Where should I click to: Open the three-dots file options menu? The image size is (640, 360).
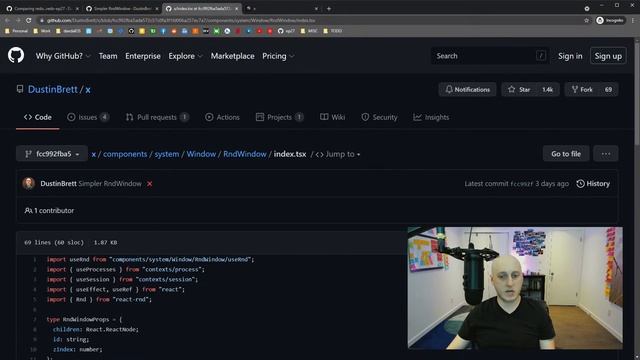606,154
